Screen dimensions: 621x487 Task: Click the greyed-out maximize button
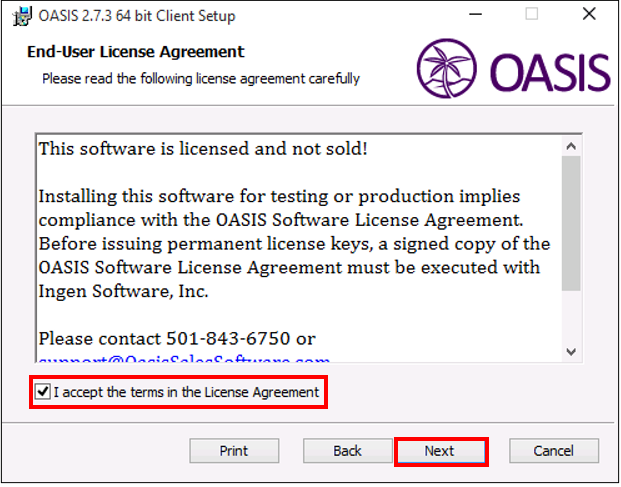click(531, 14)
